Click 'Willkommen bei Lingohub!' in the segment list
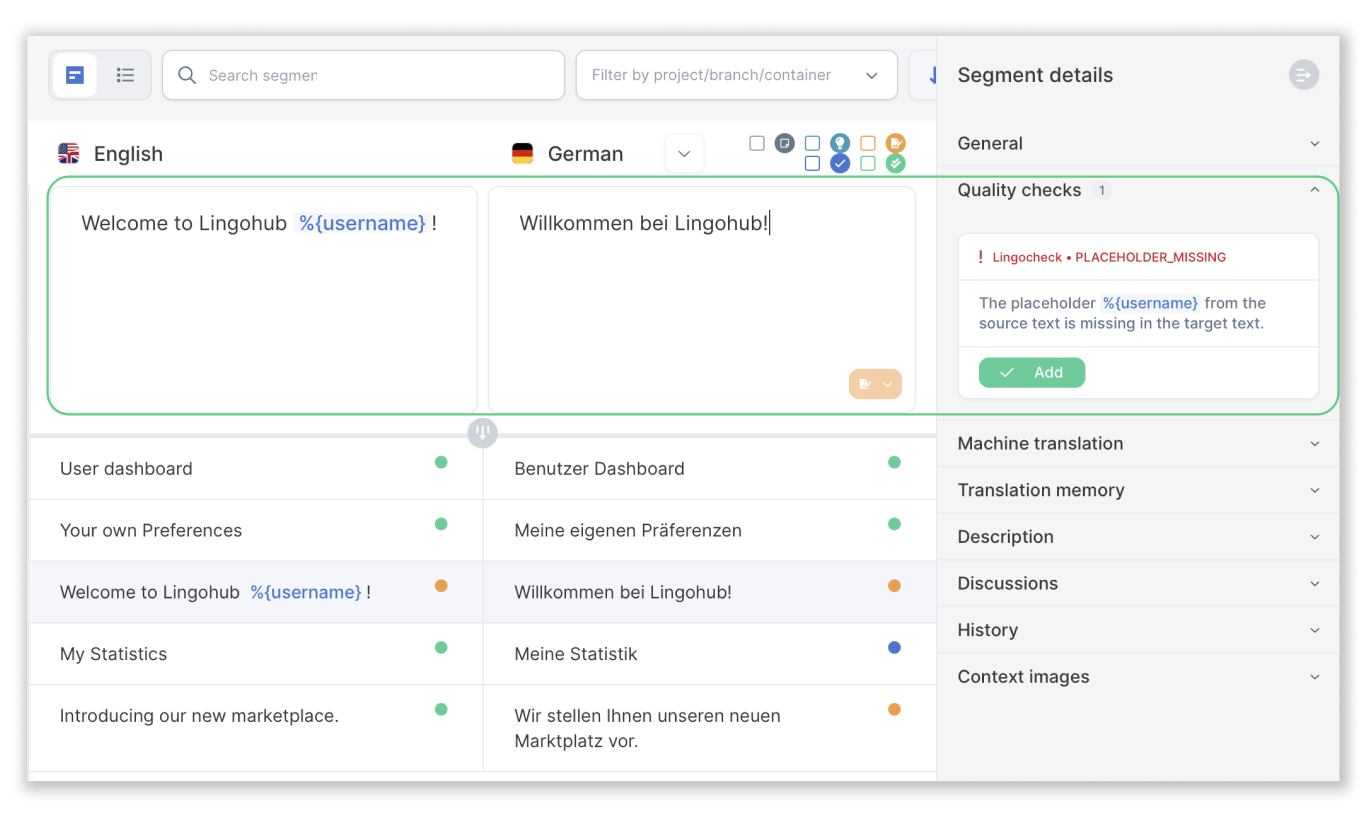1367x815 pixels. pyautogui.click(x=623, y=592)
